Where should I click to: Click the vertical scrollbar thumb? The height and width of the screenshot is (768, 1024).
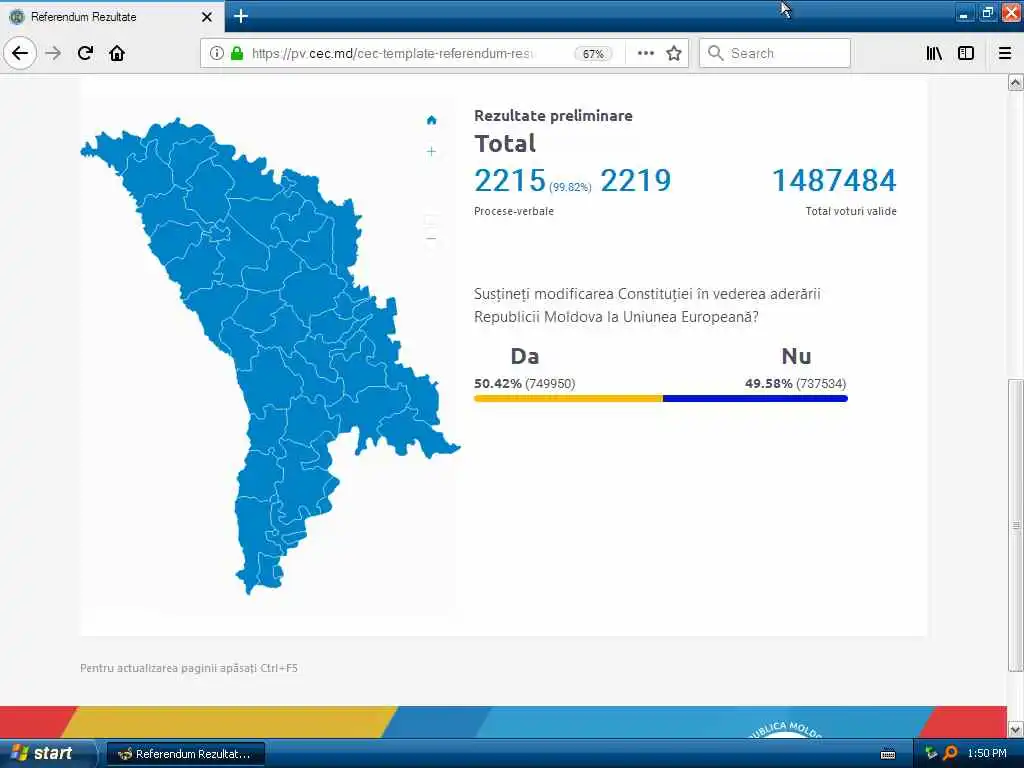pyautogui.click(x=1016, y=525)
